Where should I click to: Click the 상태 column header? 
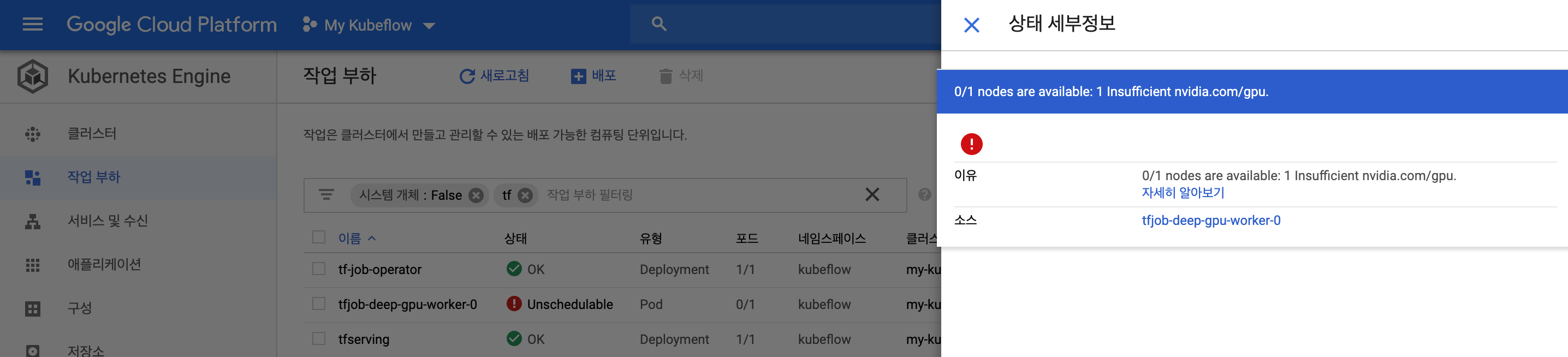515,239
